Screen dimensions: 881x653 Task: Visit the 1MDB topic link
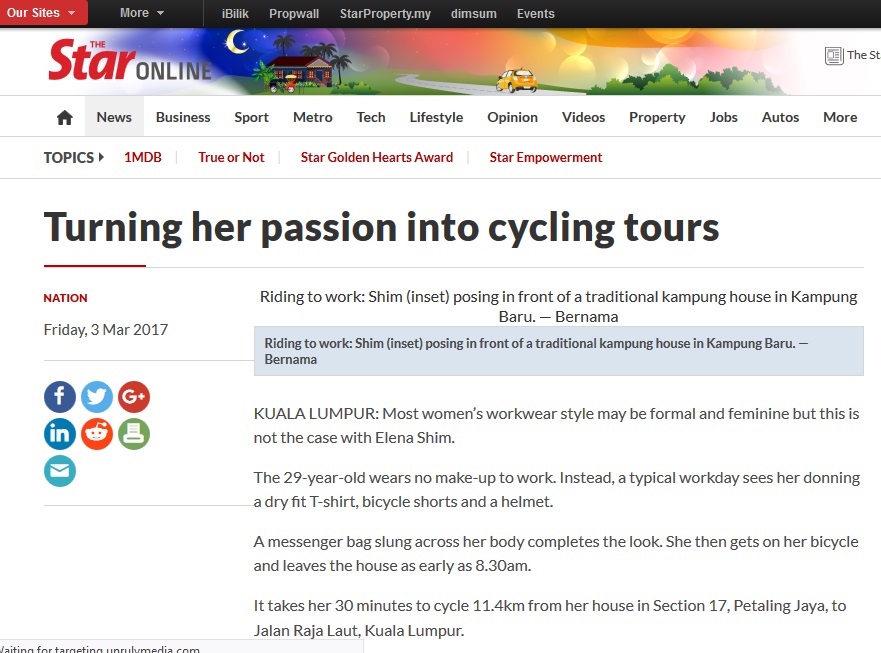[x=143, y=157]
